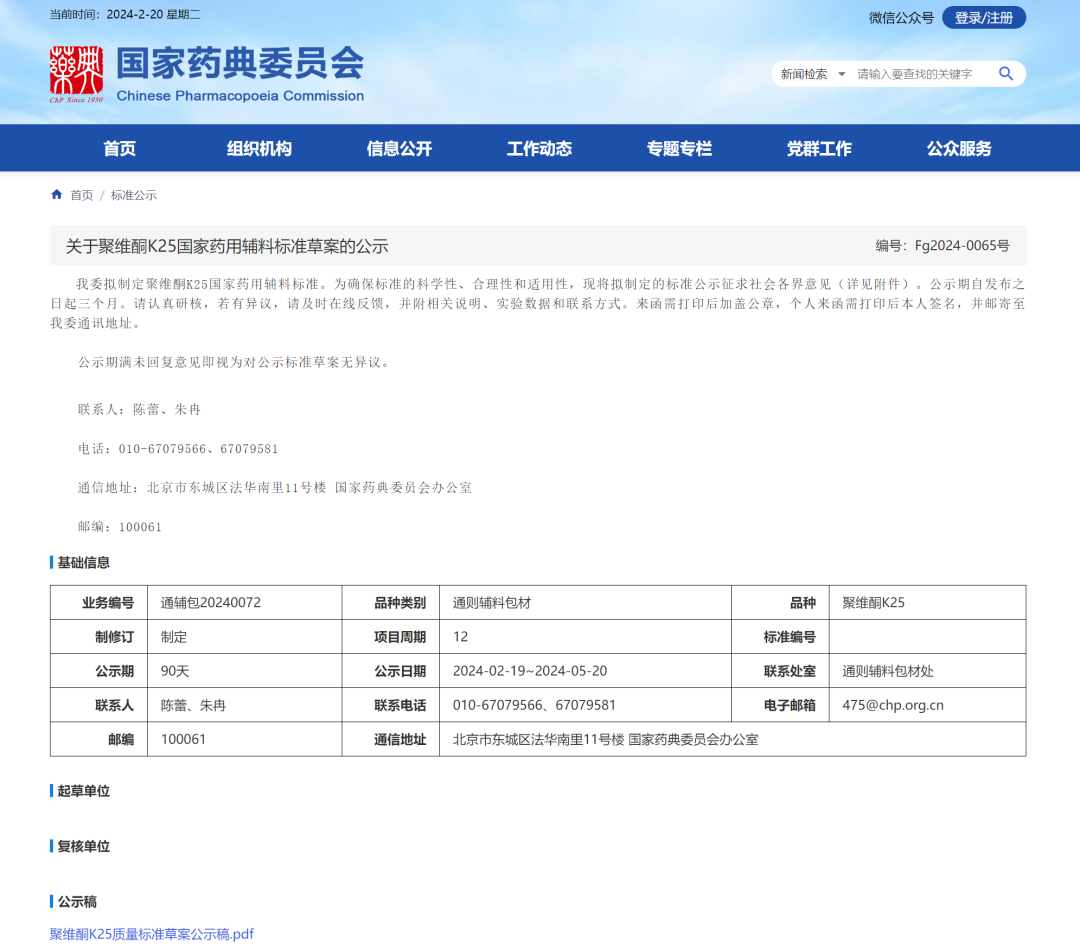
Task: Click the 国家药典委员会 site title
Action: click(240, 63)
